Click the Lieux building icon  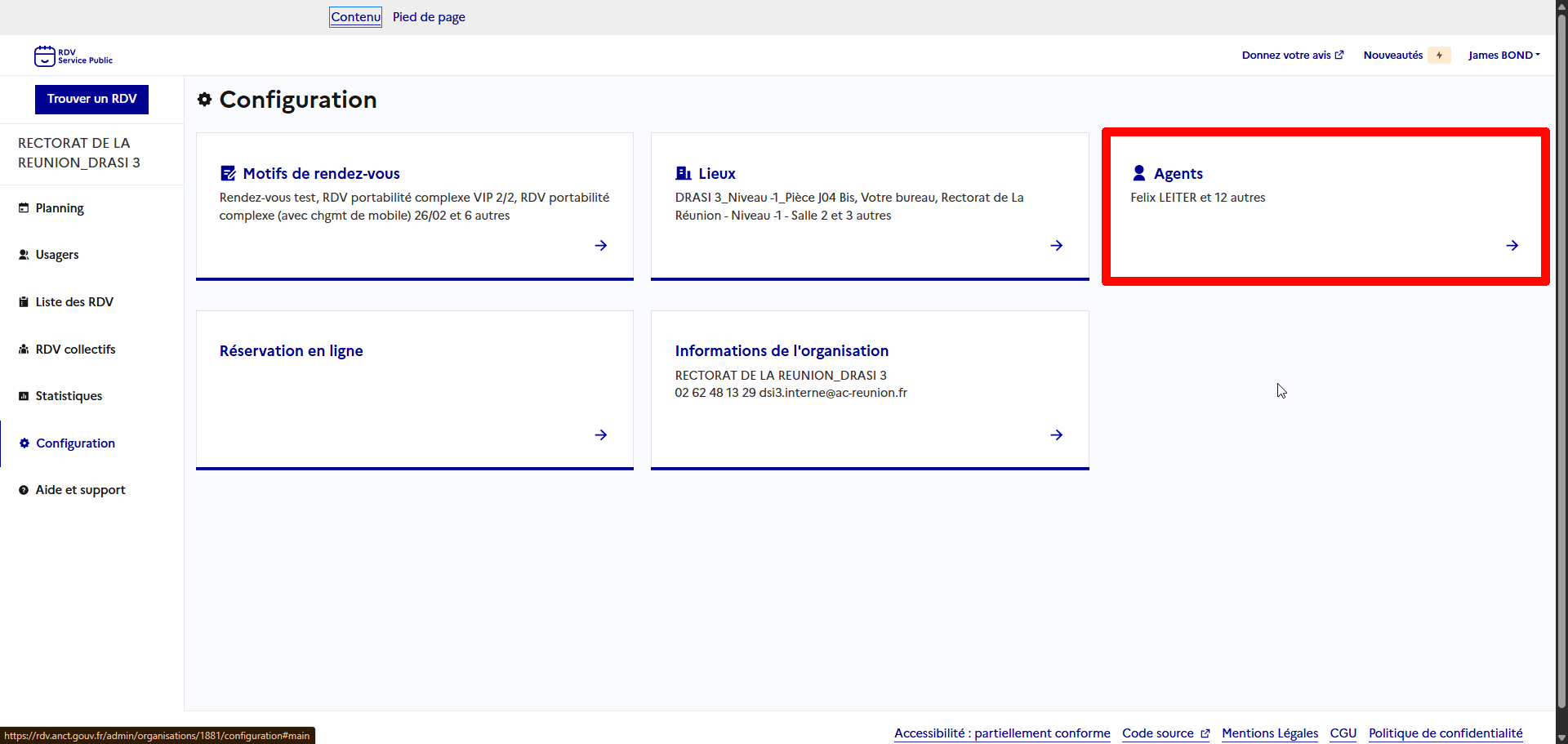(684, 173)
